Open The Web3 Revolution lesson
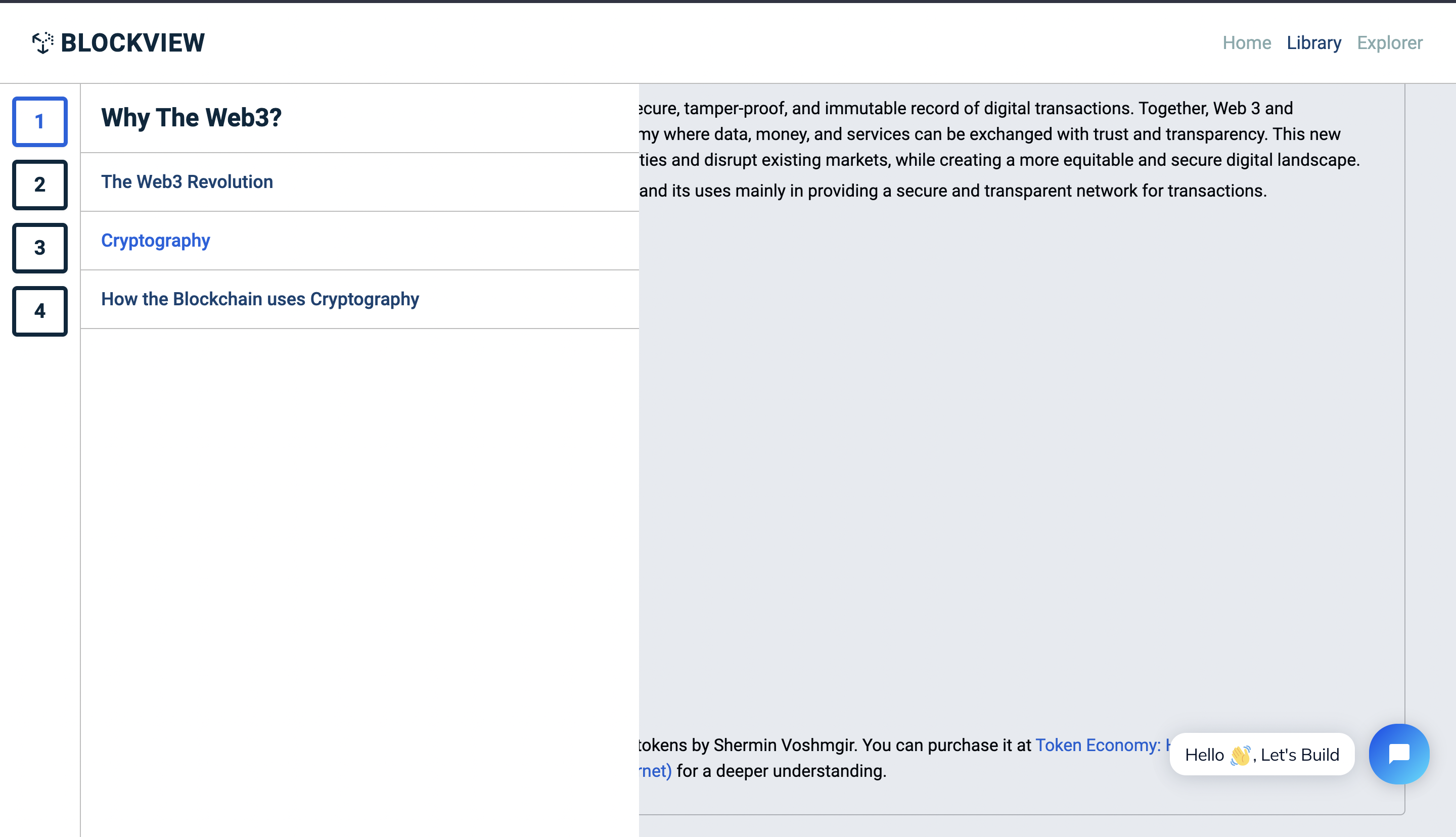1456x837 pixels. (187, 181)
